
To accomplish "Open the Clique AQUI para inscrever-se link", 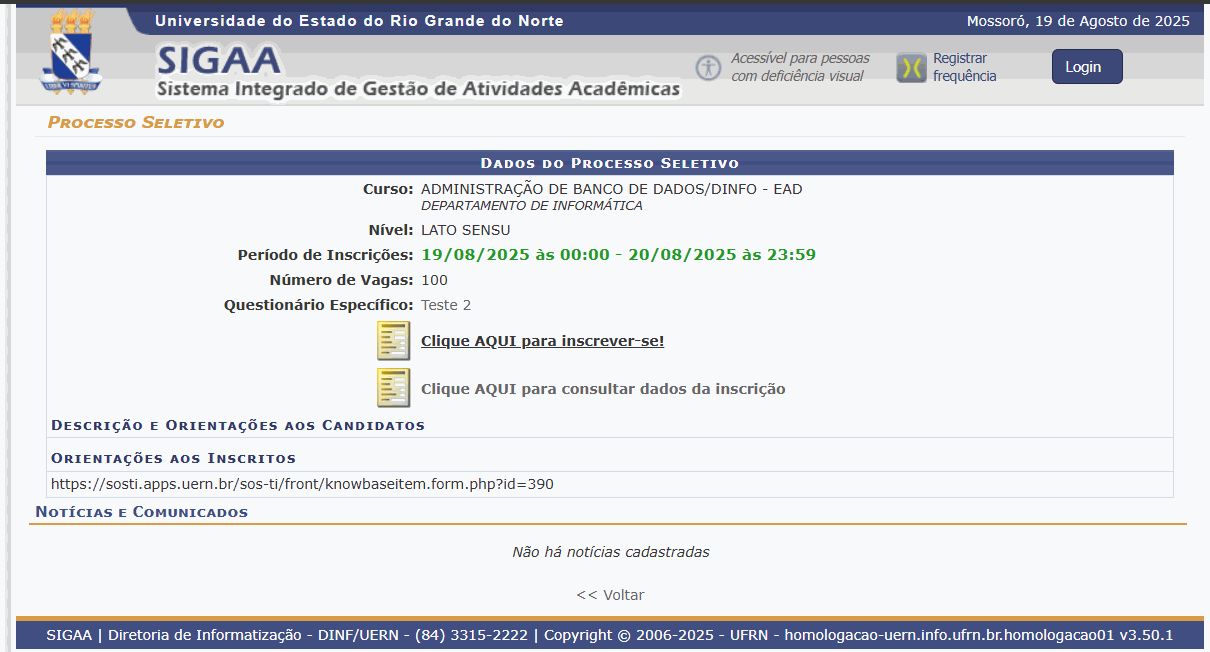I will [x=542, y=341].
